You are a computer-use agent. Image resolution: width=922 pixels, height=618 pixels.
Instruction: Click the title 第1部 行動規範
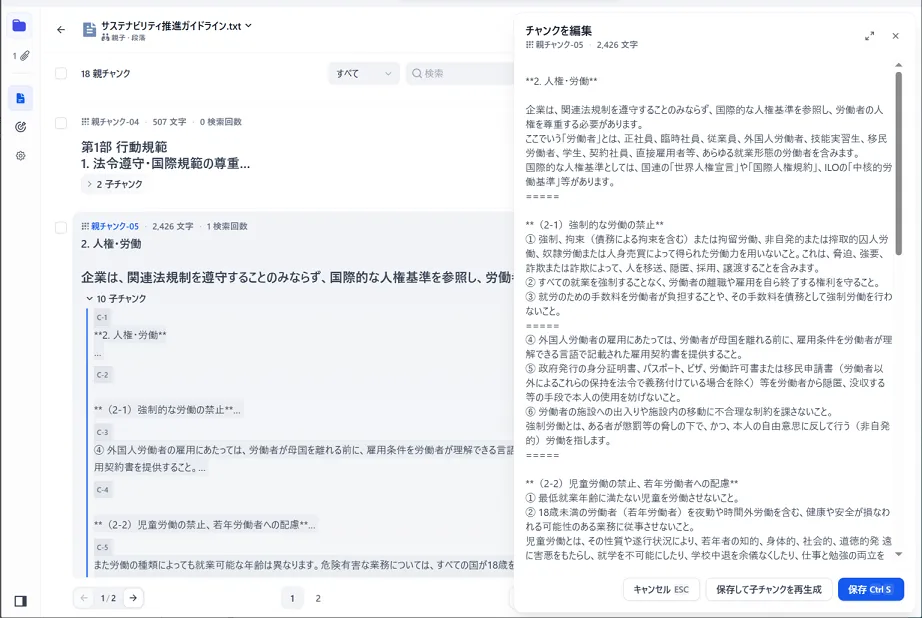[124, 146]
